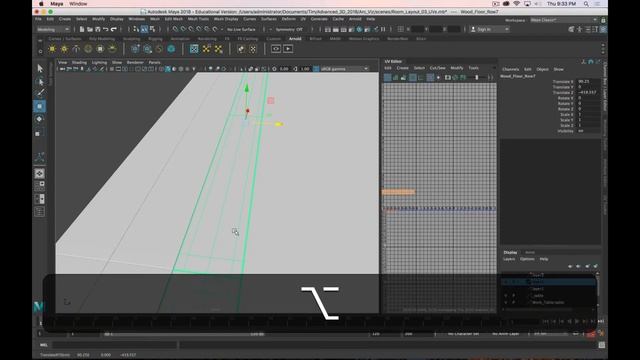Open the shelf options gear menu
This screenshot has width=640, height=360.
[40, 51]
